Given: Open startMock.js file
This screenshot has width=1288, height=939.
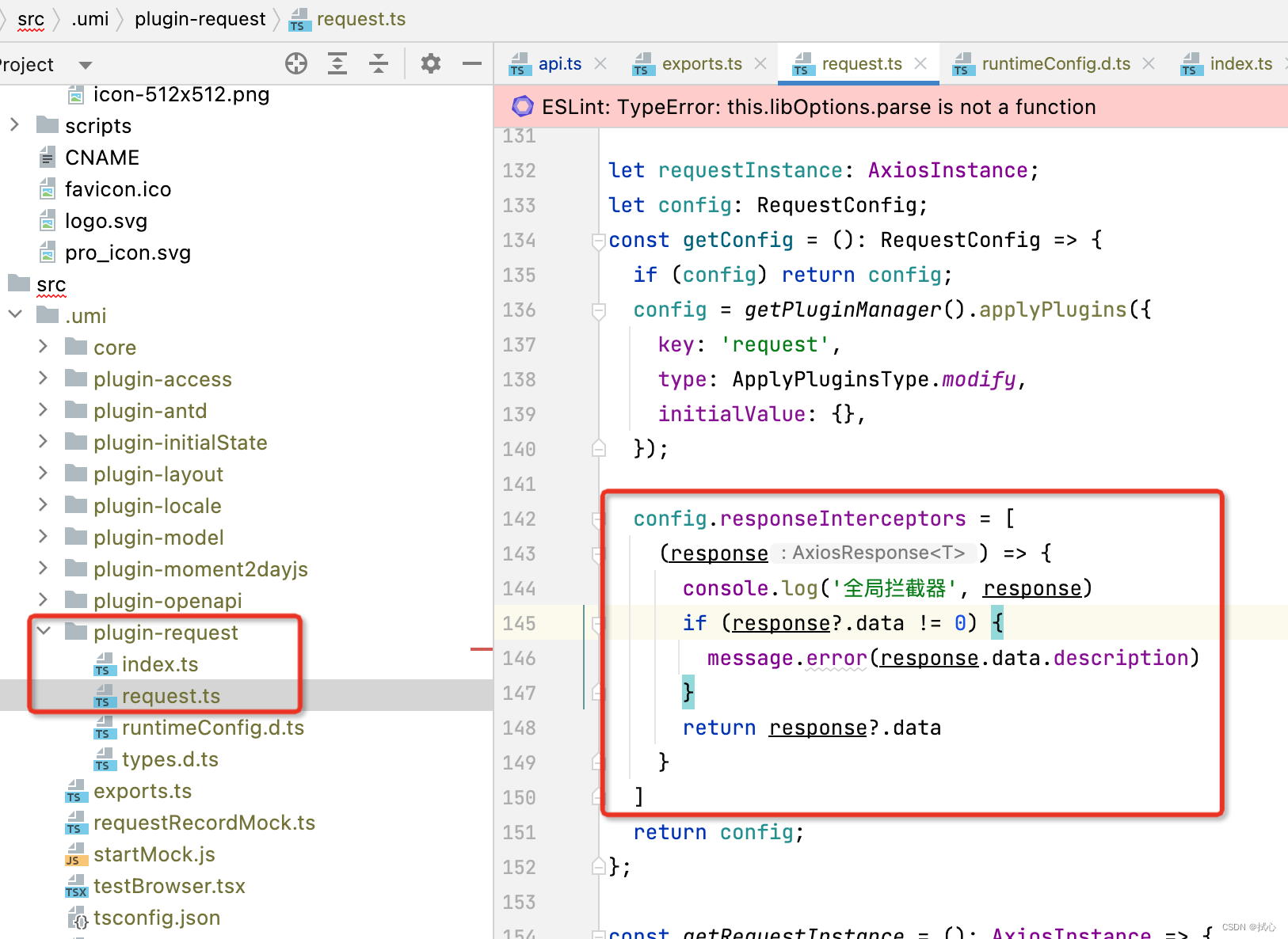Looking at the screenshot, I should 154,854.
